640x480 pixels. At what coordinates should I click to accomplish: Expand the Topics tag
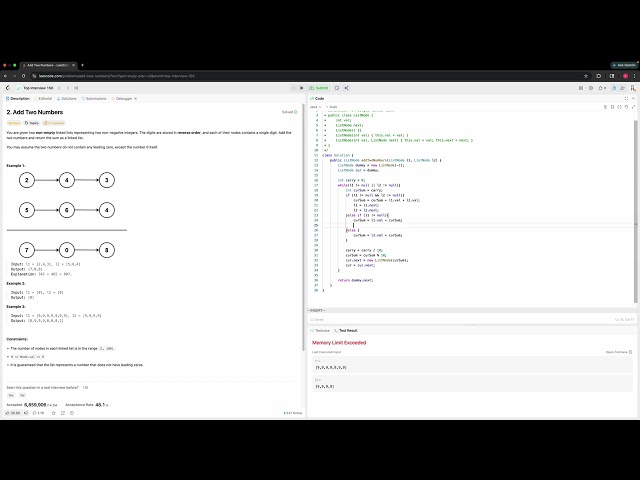click(x=31, y=123)
